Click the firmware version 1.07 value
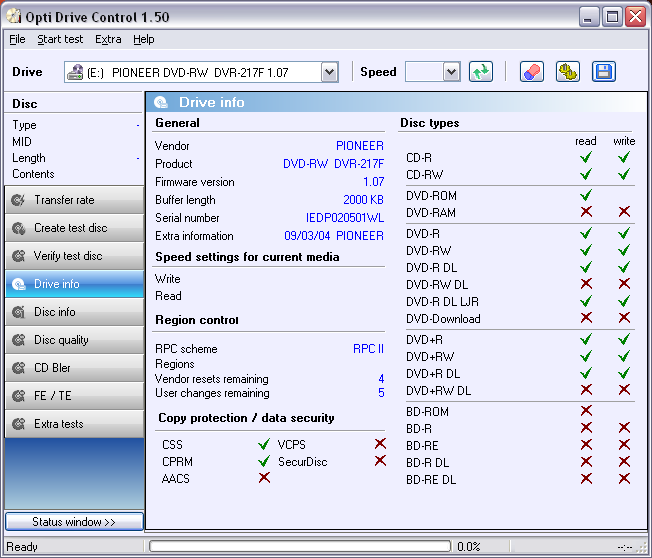The width and height of the screenshot is (652, 558). click(373, 182)
